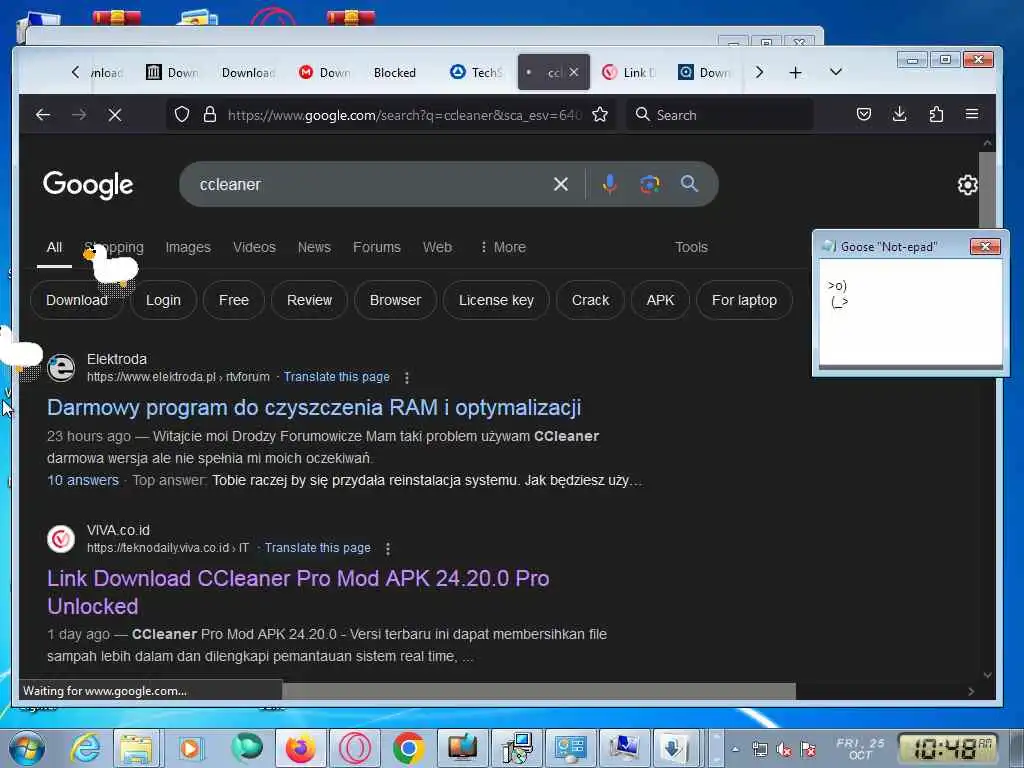Focus the Google ccleaner search field

[372, 184]
